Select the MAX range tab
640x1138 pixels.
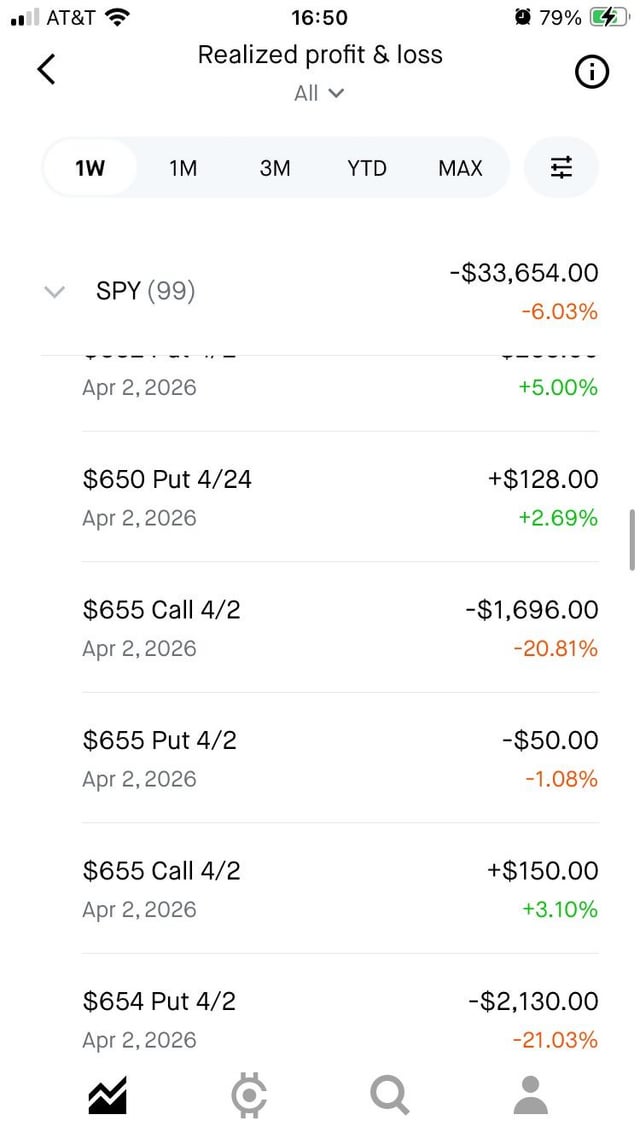pos(460,168)
